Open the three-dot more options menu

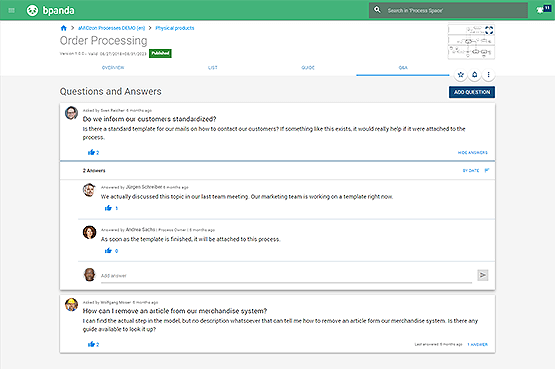pyautogui.click(x=488, y=75)
